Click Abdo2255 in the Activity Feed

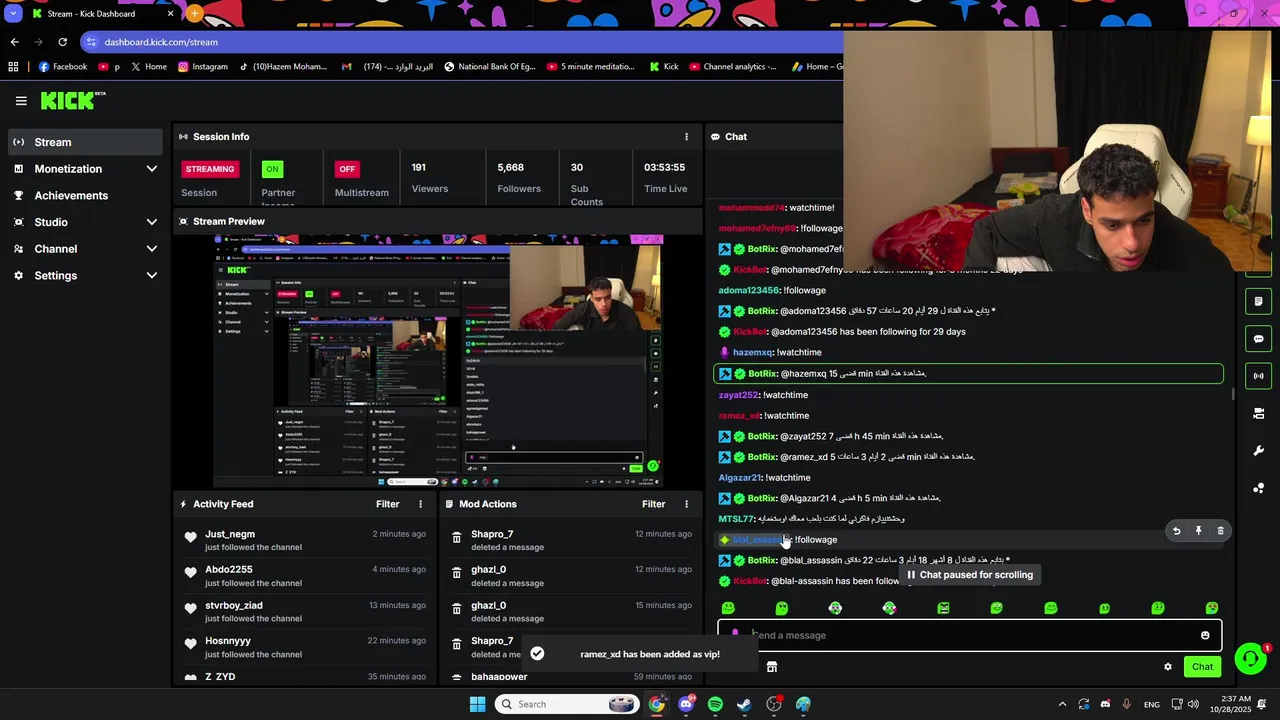tap(229, 570)
